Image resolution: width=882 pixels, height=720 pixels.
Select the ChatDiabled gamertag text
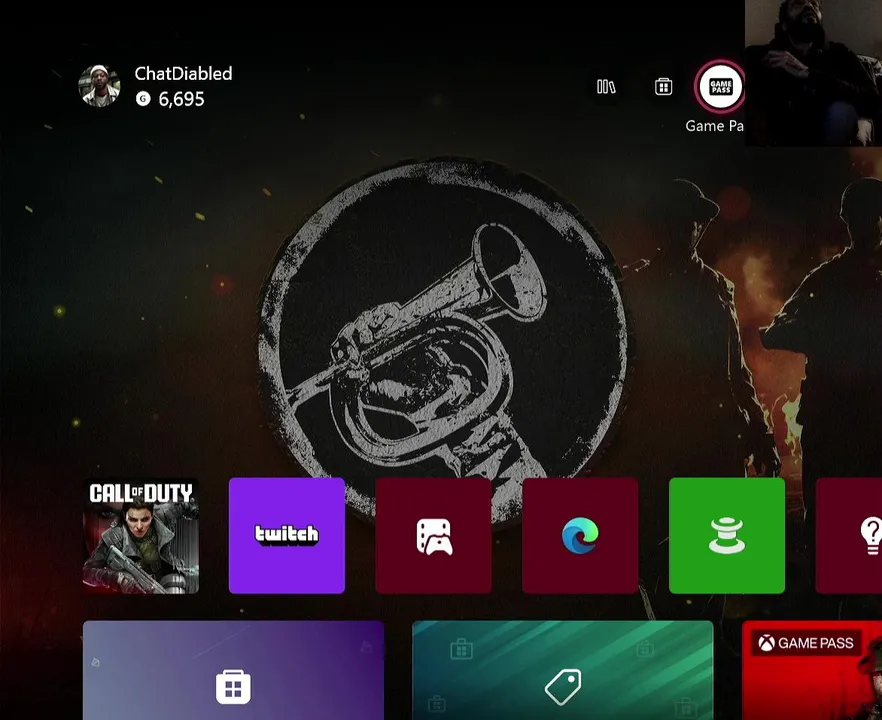(183, 74)
